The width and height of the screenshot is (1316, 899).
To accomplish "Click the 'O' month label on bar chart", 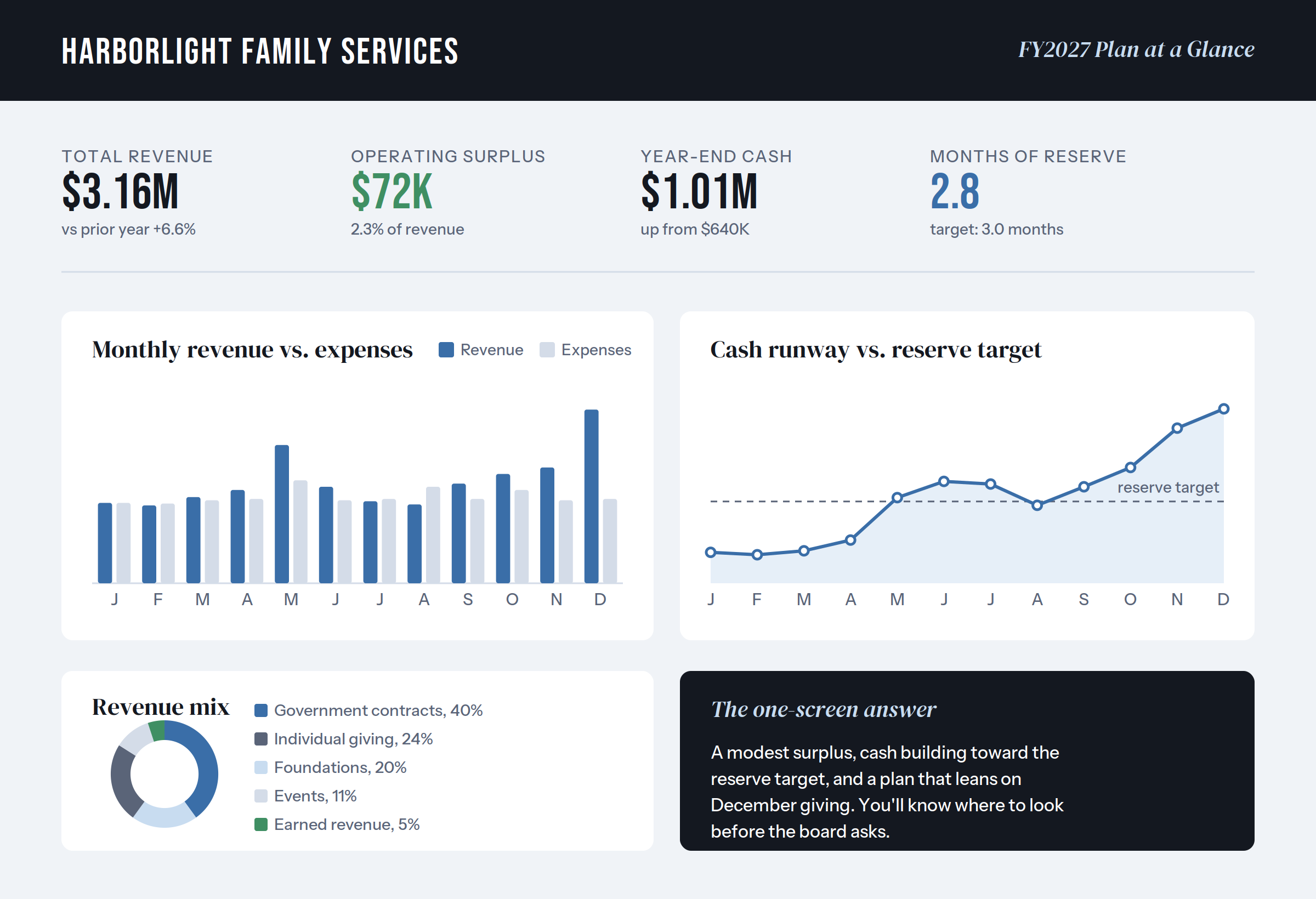I will tap(512, 600).
